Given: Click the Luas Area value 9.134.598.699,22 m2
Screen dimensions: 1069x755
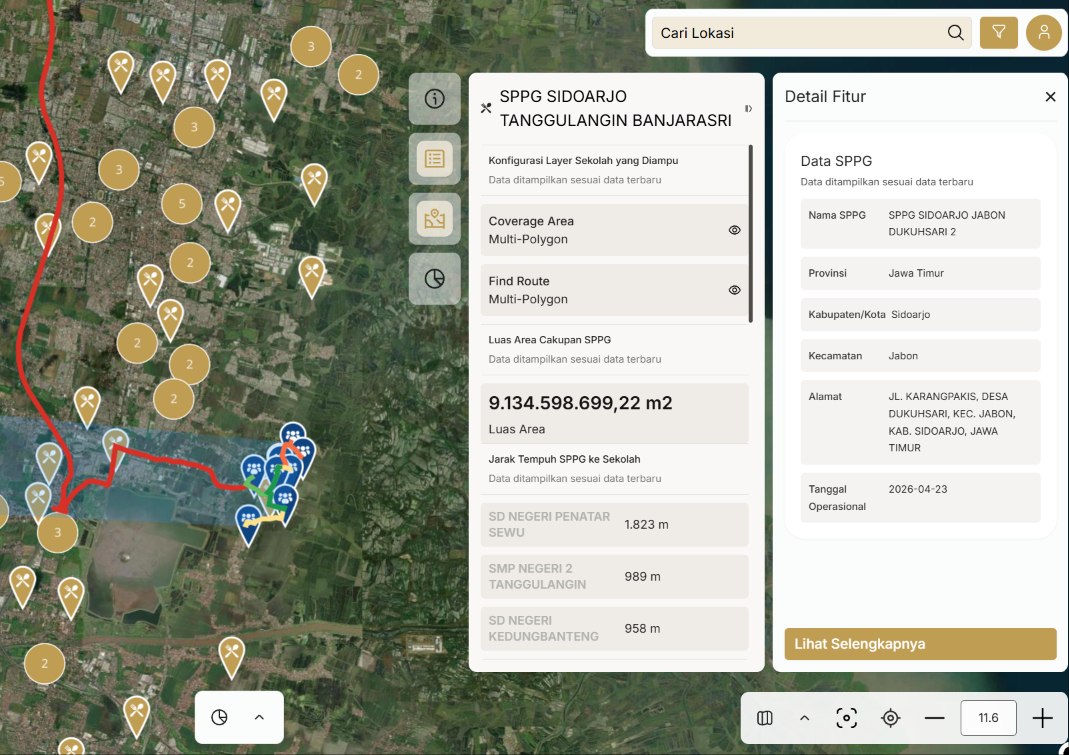Looking at the screenshot, I should tap(580, 402).
